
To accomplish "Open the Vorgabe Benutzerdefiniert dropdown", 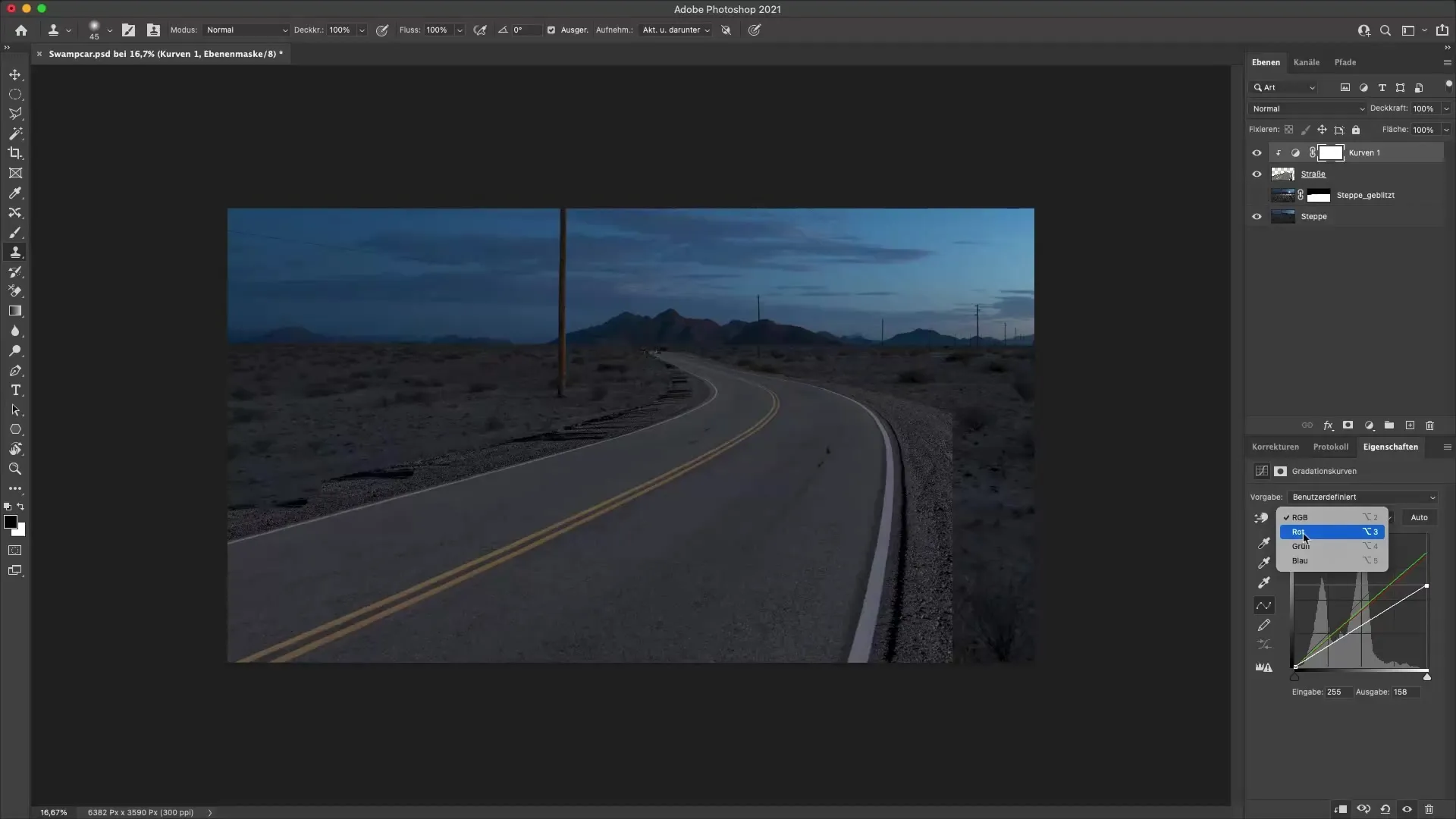I will point(1363,497).
